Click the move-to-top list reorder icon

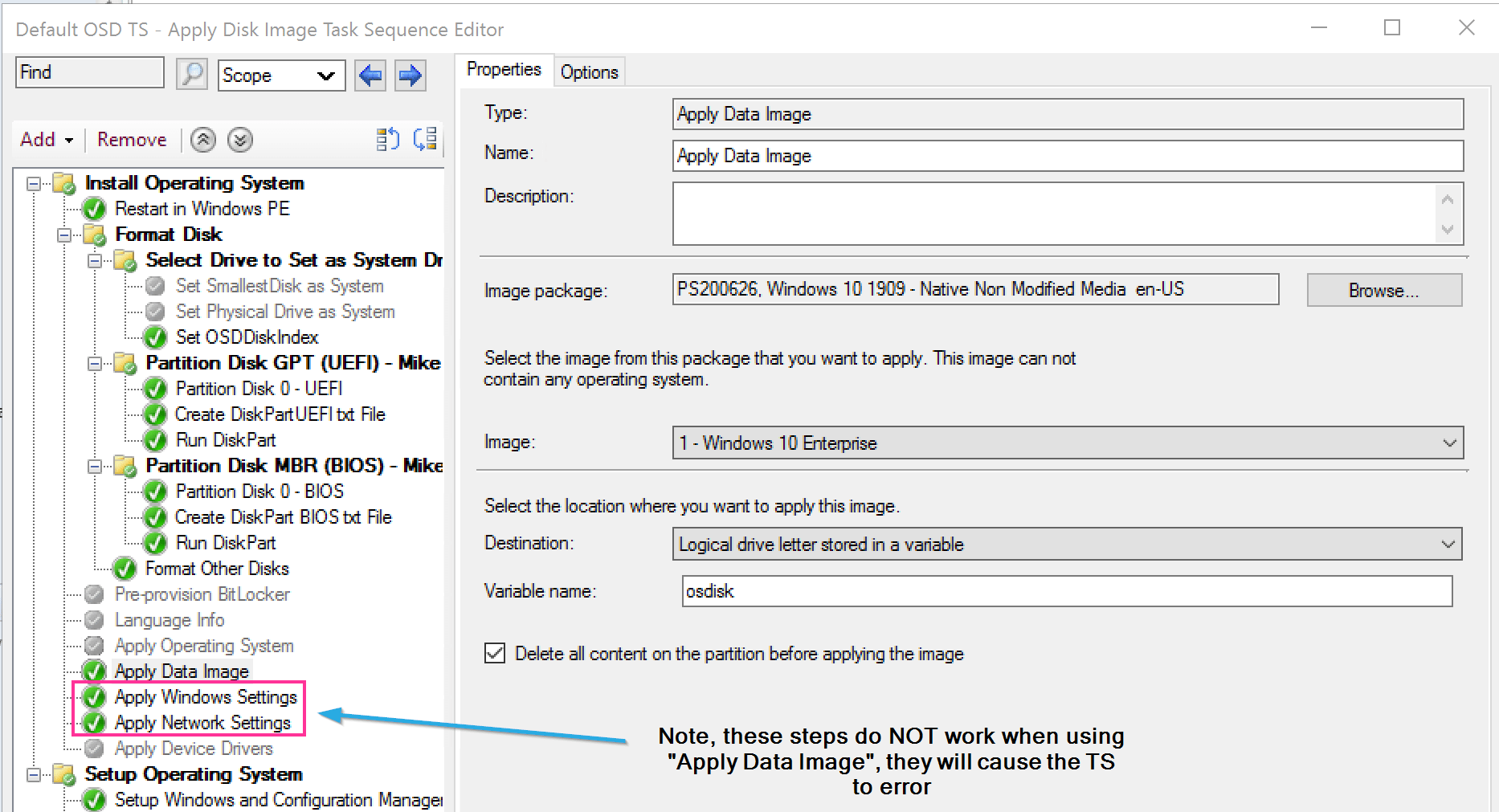click(x=387, y=139)
